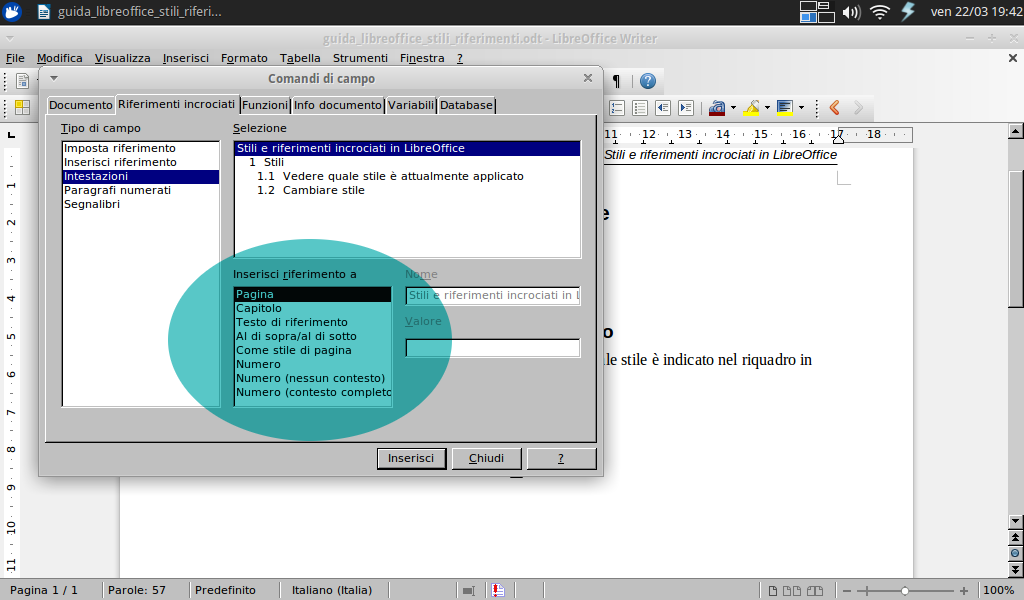This screenshot has height=600, width=1024.
Task: Switch to the Documento tab
Action: [x=80, y=105]
